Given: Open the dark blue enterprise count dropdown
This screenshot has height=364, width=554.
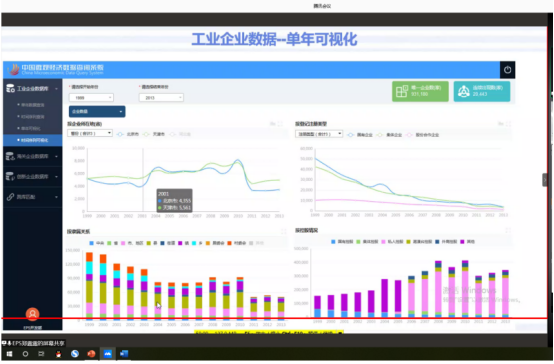Looking at the screenshot, I should (97, 111).
